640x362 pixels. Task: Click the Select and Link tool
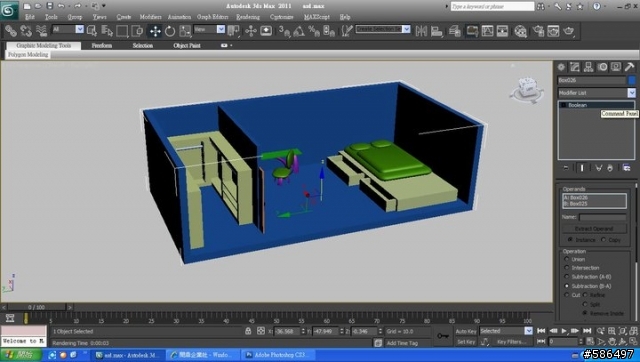point(11,31)
